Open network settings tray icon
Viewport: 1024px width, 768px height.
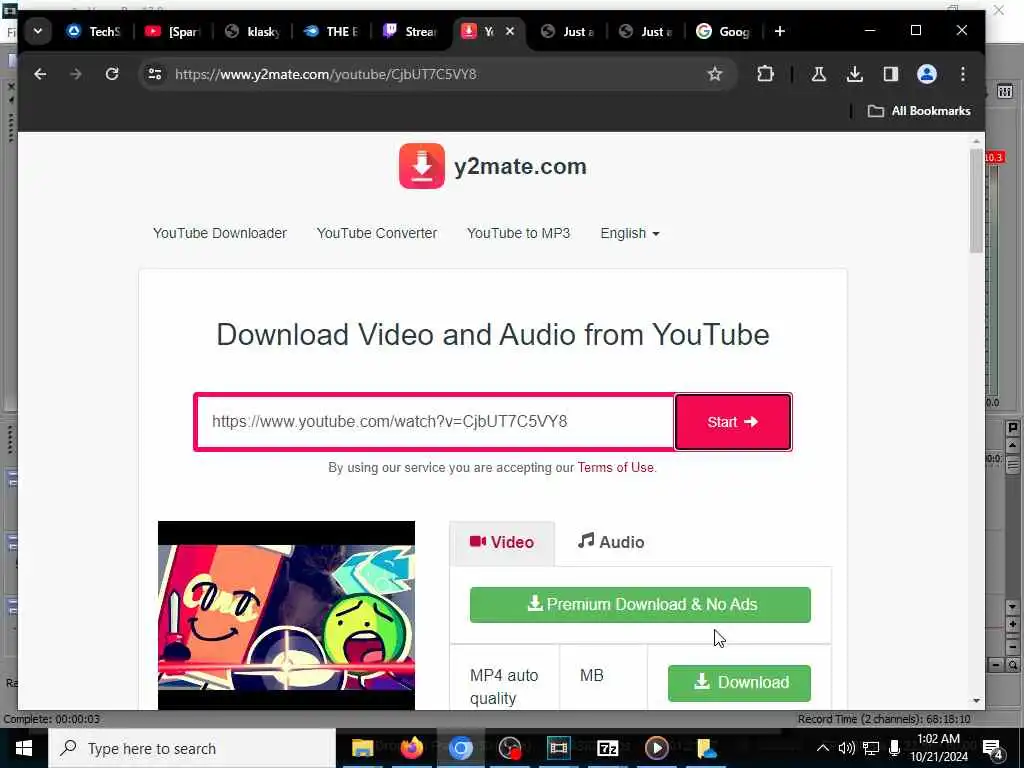tap(871, 748)
